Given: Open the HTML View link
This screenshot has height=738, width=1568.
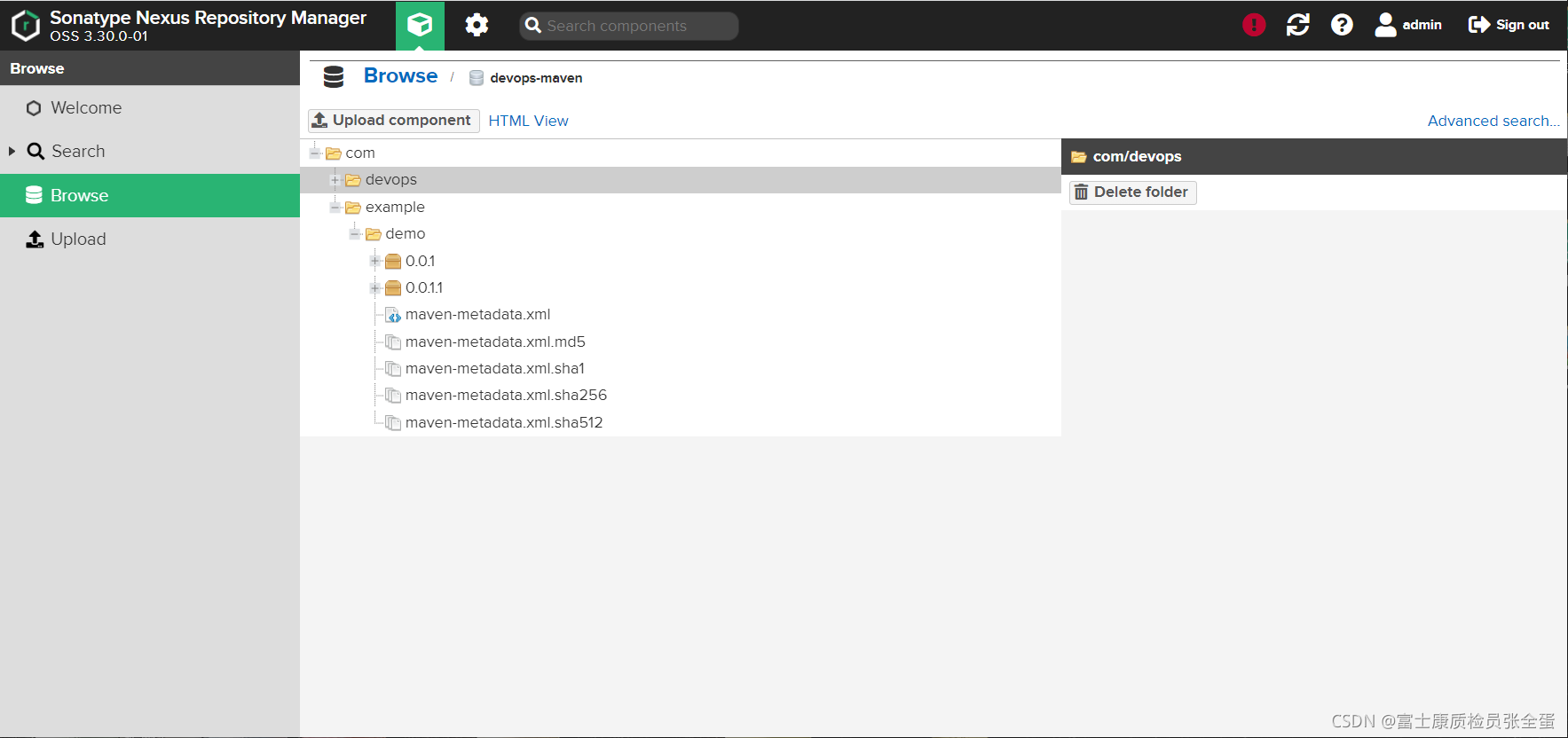Looking at the screenshot, I should tap(528, 121).
